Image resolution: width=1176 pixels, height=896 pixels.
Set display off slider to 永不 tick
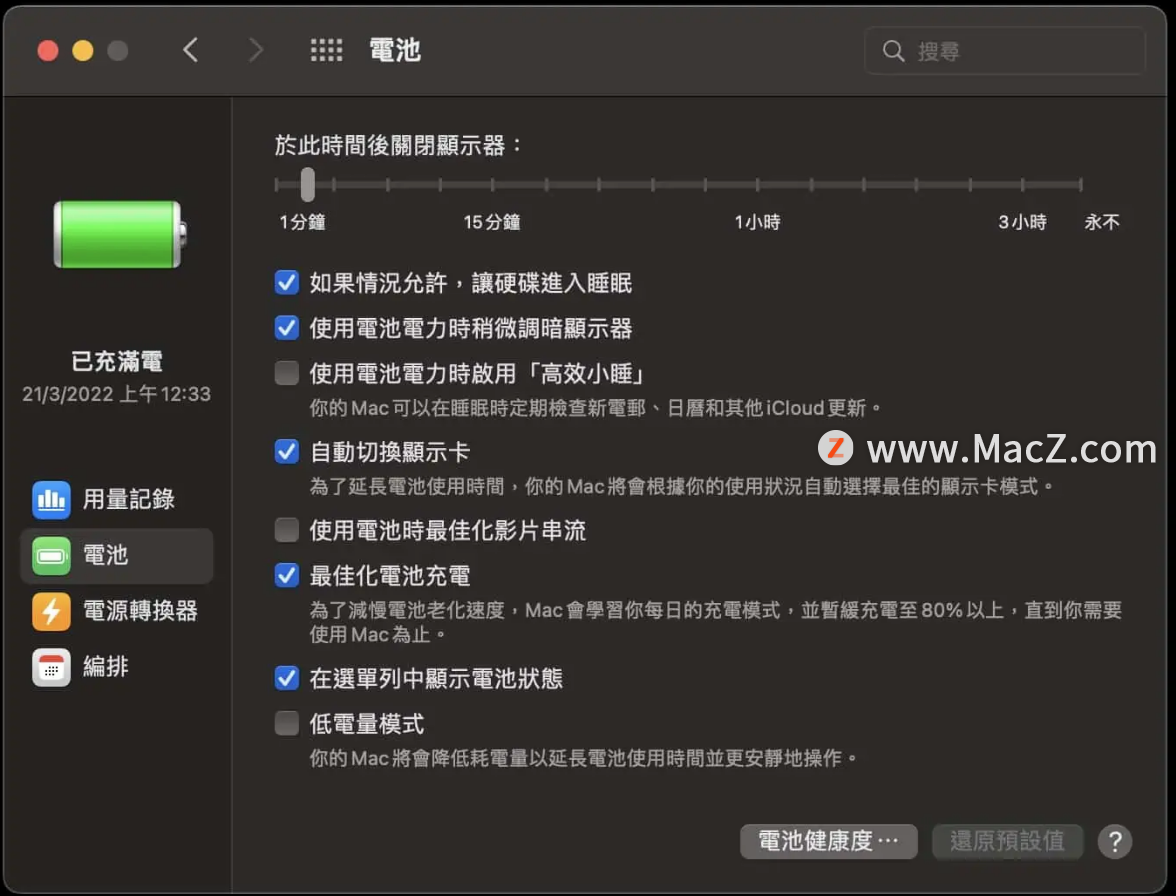[x=1081, y=184]
